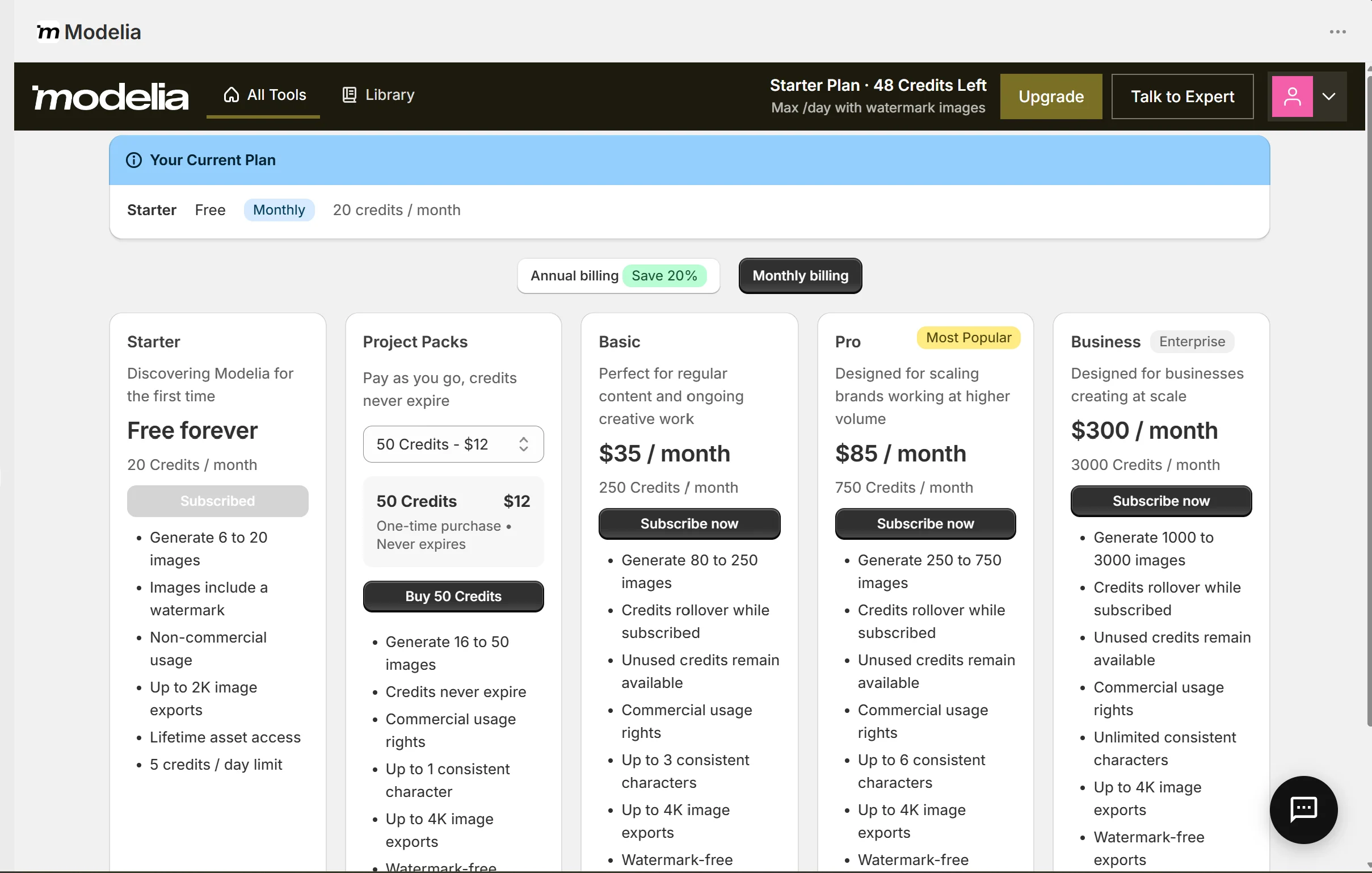Click Project Packs card title

(415, 341)
